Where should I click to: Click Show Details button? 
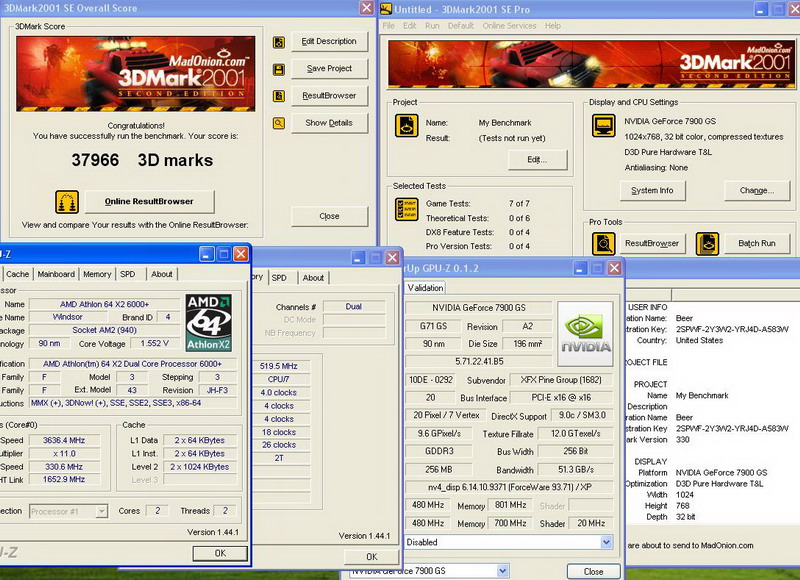[329, 123]
